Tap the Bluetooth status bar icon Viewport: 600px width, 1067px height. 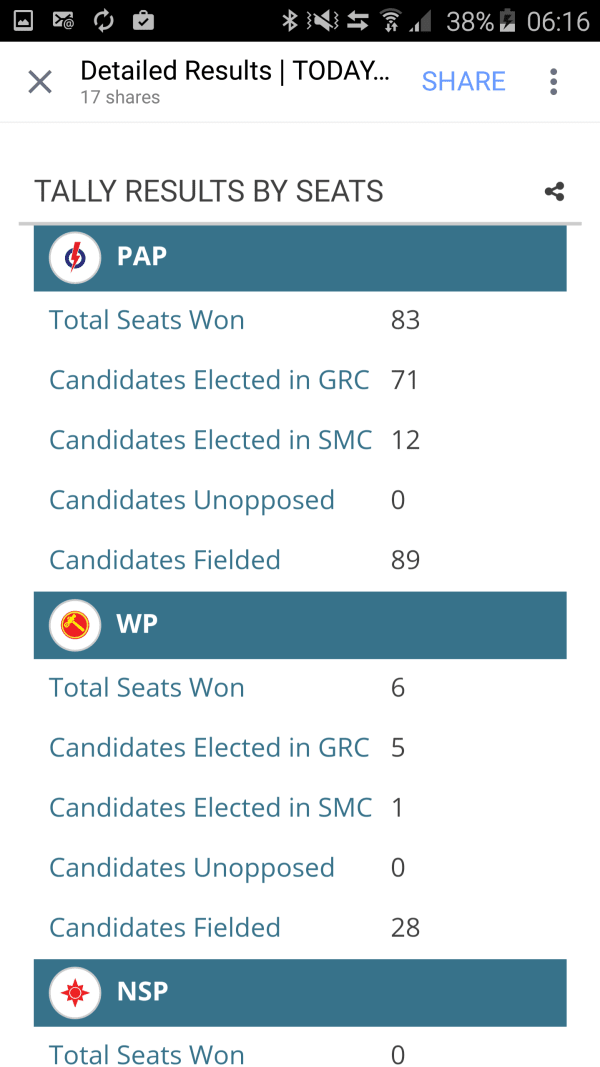[x=290, y=21]
